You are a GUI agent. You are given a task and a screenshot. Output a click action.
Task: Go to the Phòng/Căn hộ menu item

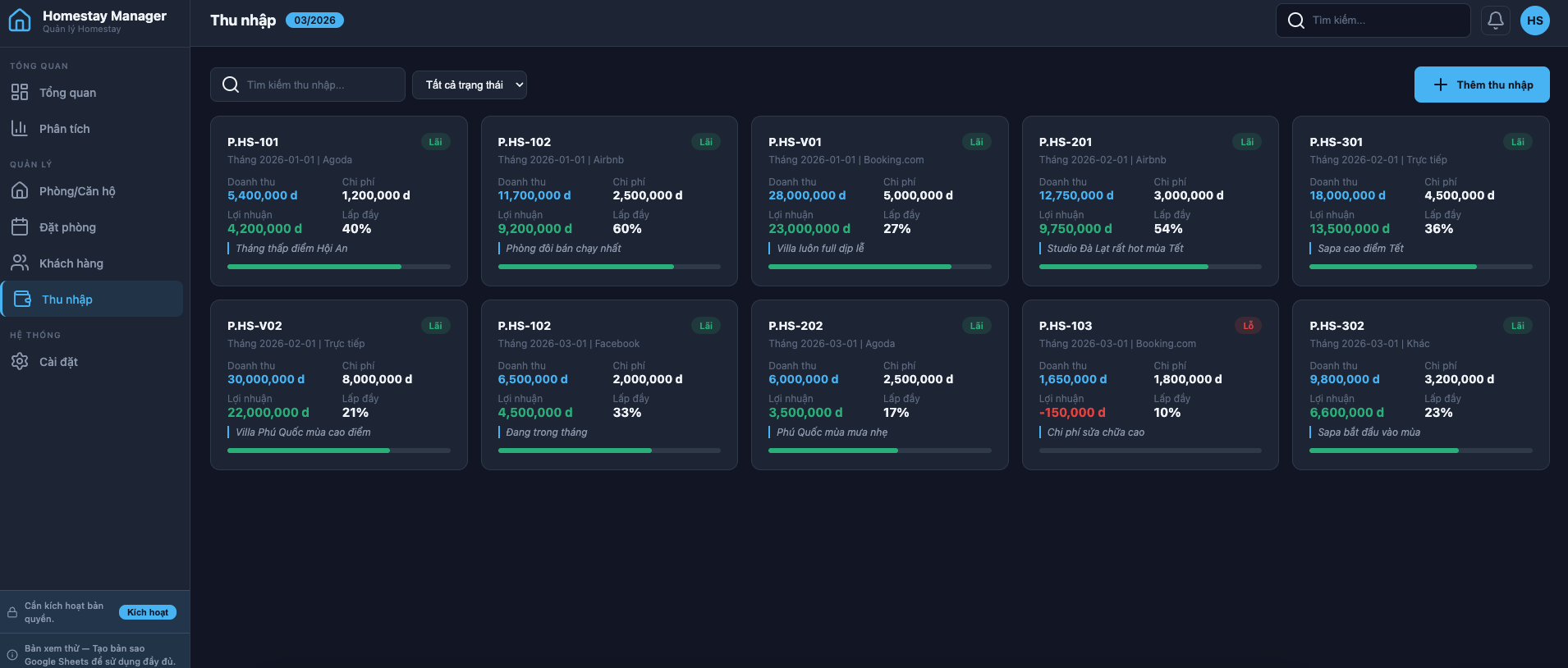(x=77, y=191)
